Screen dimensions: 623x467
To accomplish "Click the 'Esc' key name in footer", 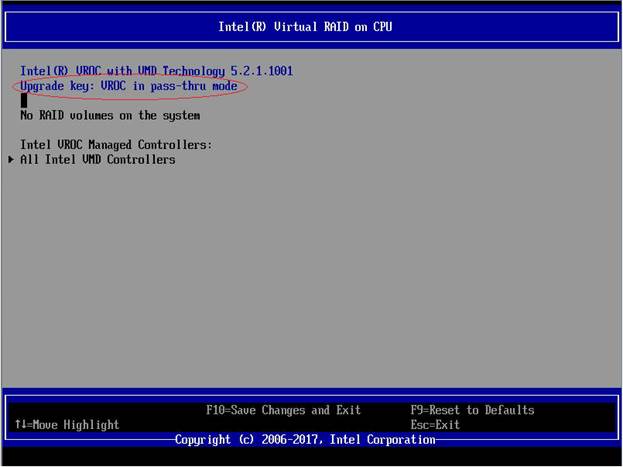I will (421, 425).
